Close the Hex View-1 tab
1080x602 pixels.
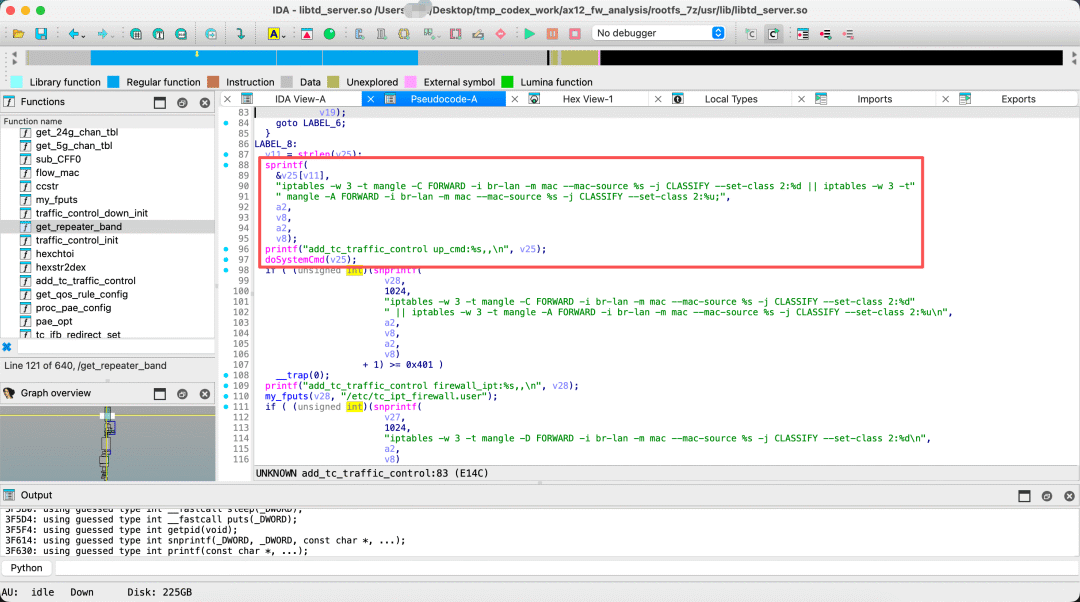click(515, 99)
